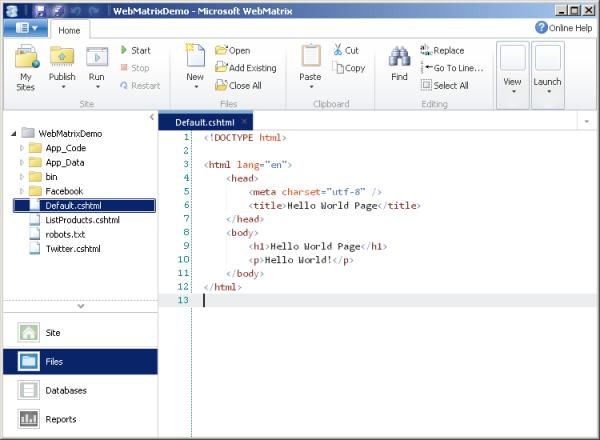The height and width of the screenshot is (440, 600).
Task: Open the My Sites icon
Action: point(26,57)
